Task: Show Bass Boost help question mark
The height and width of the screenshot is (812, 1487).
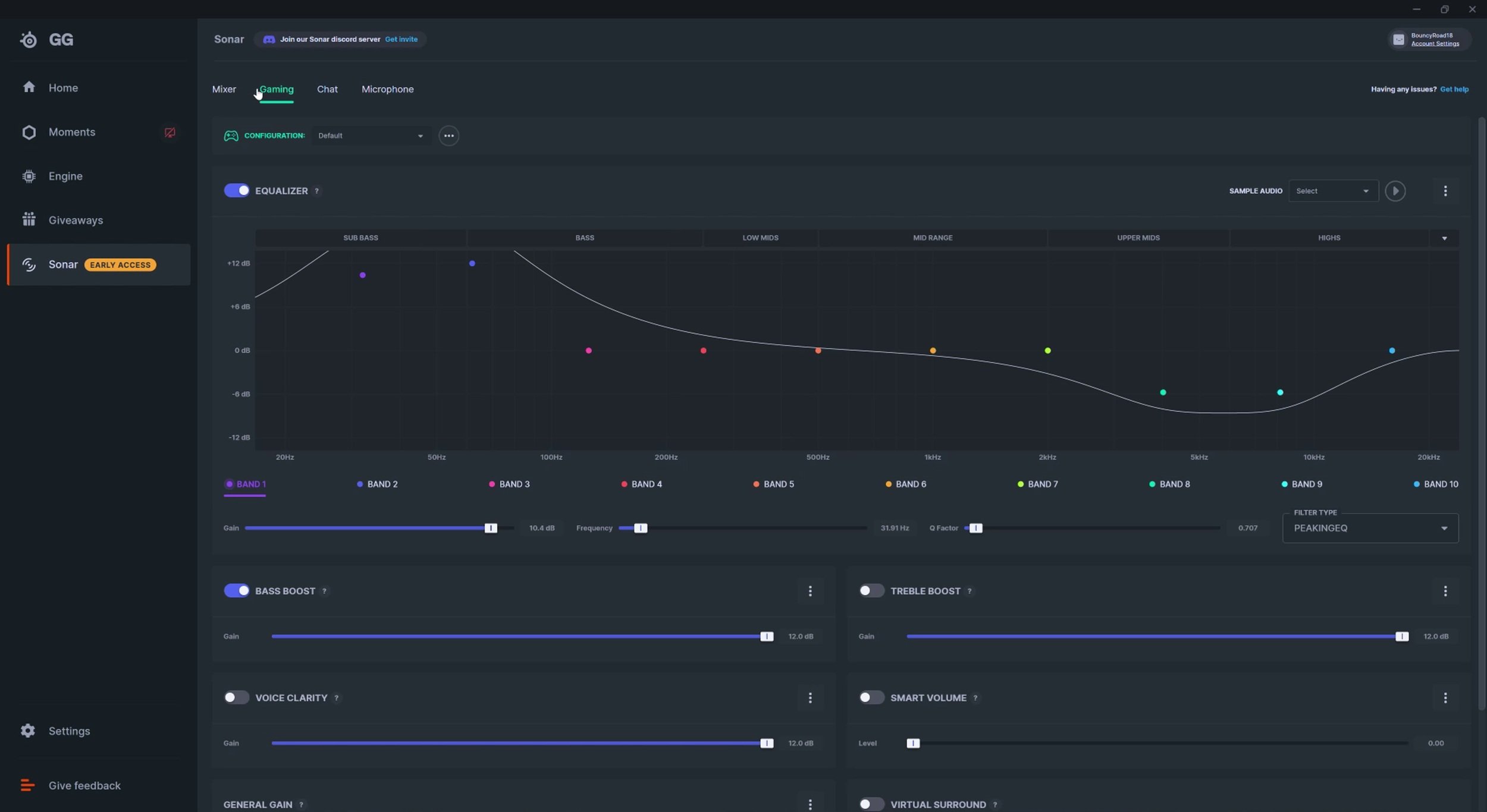Action: (324, 591)
